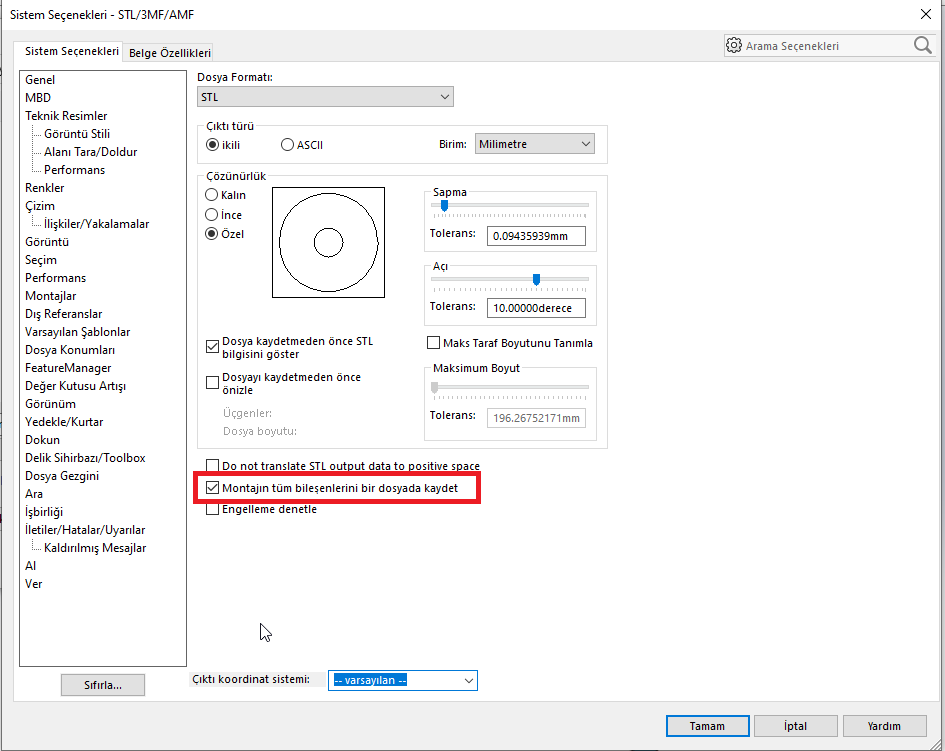Toggle 'Maks Taraf Boyutunu Tanımla' checkbox
The image size is (945, 751).
(x=434, y=343)
